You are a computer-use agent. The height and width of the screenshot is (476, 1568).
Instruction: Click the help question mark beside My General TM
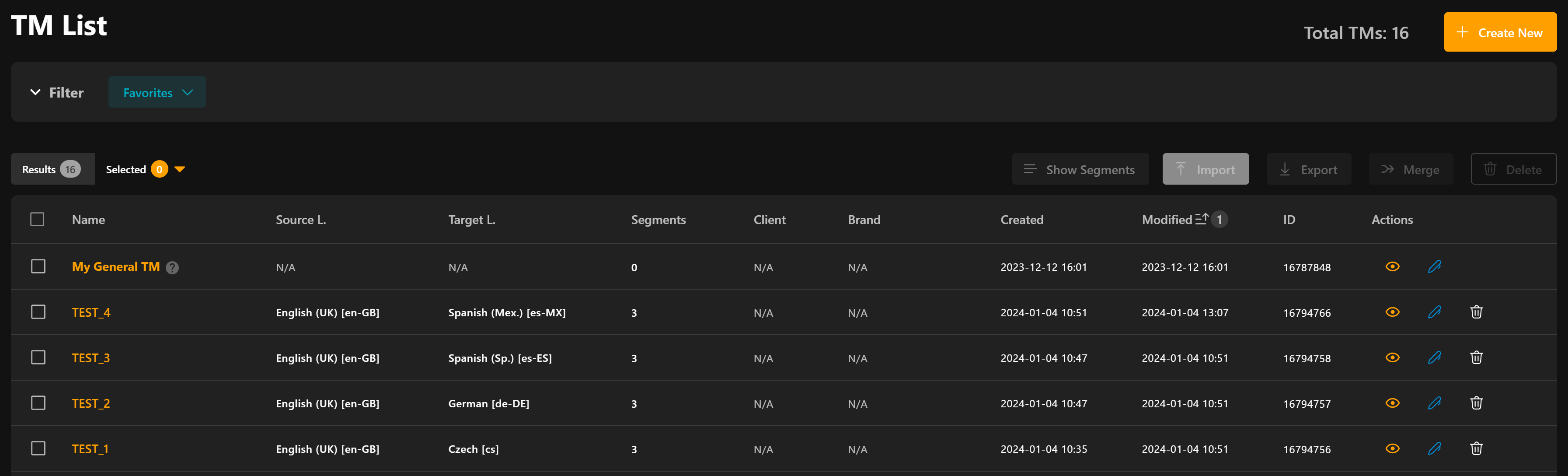pos(172,268)
